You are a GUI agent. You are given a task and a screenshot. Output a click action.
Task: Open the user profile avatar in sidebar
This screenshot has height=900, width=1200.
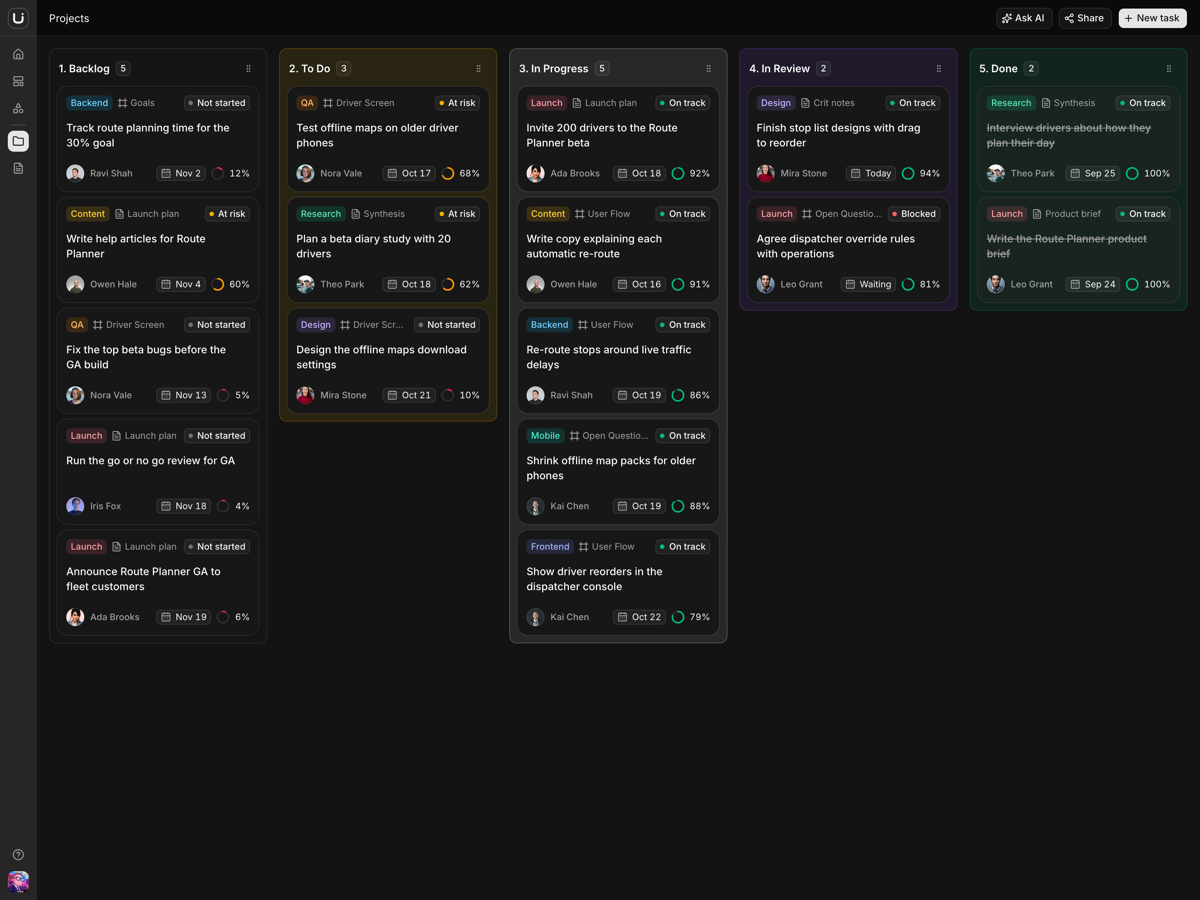point(18,881)
